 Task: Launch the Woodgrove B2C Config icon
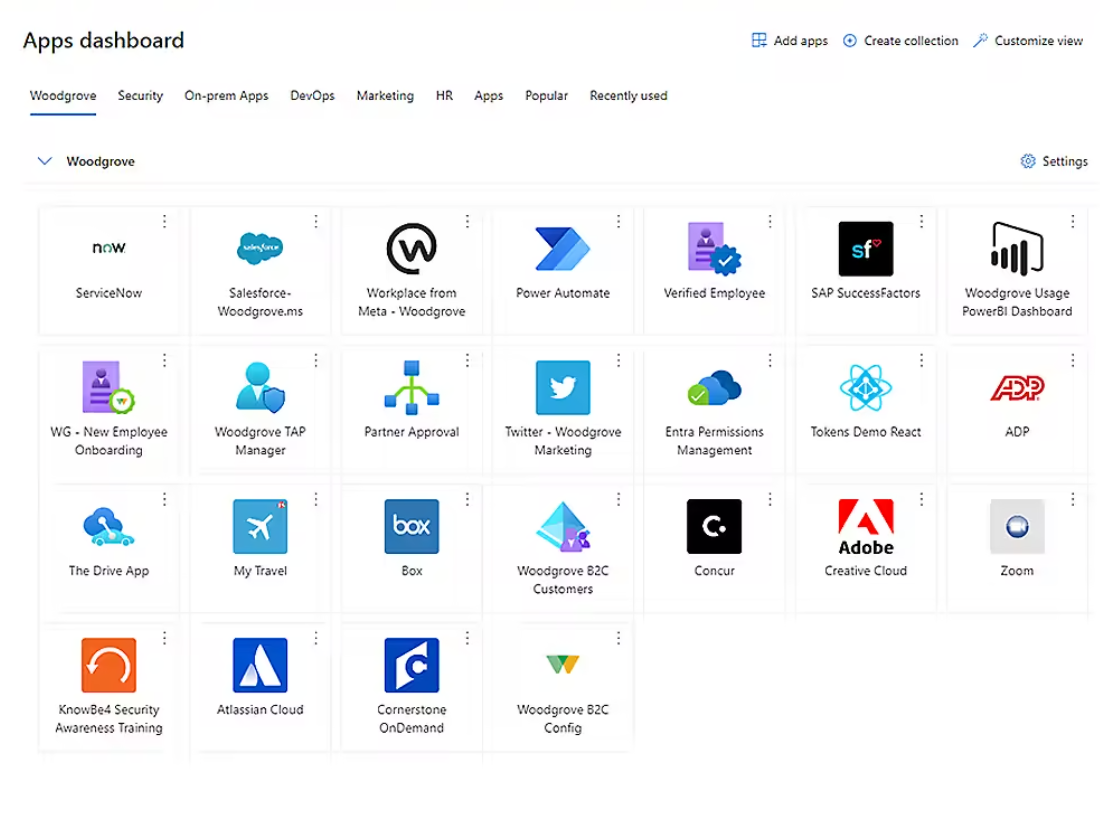point(563,664)
